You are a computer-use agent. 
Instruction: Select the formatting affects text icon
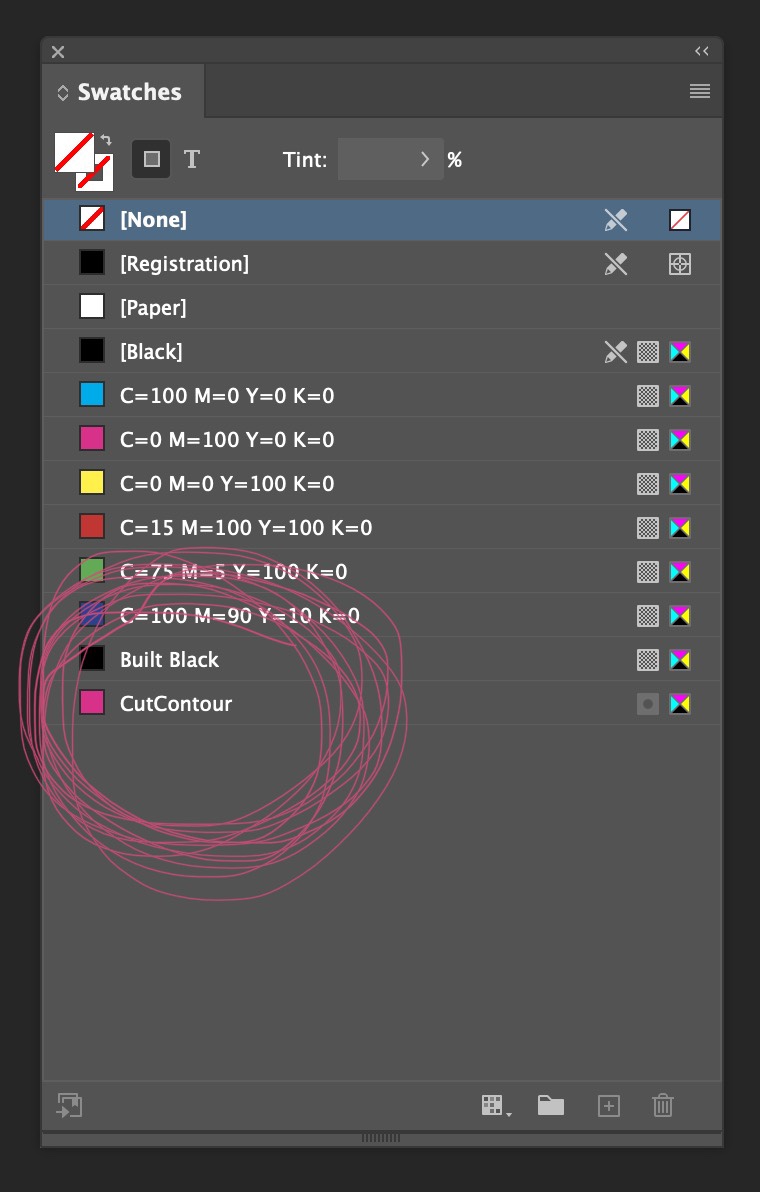pyautogui.click(x=192, y=159)
